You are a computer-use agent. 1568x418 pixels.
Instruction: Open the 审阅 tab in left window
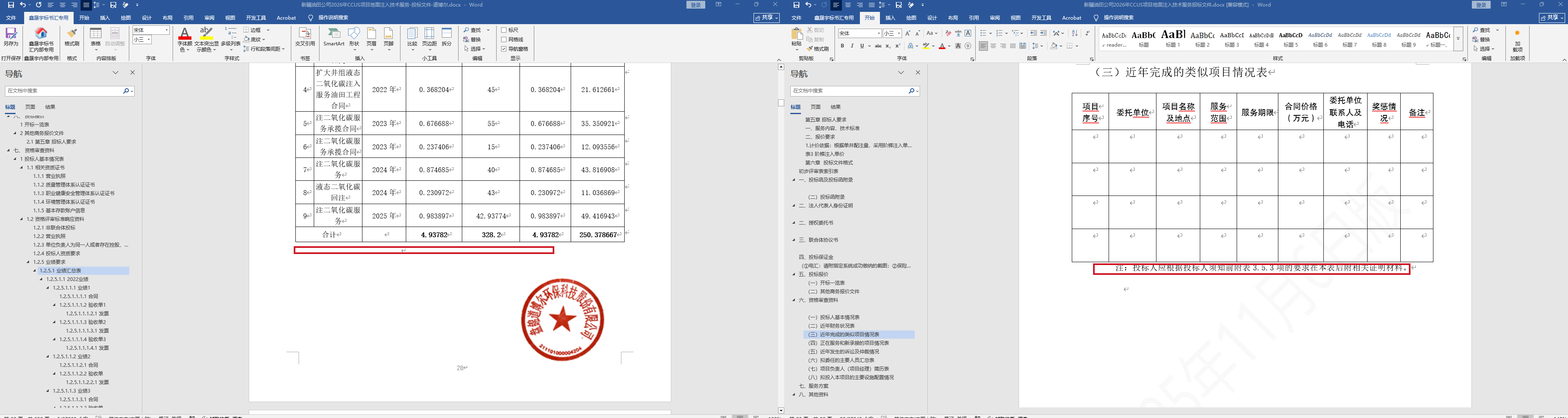pyautogui.click(x=209, y=18)
